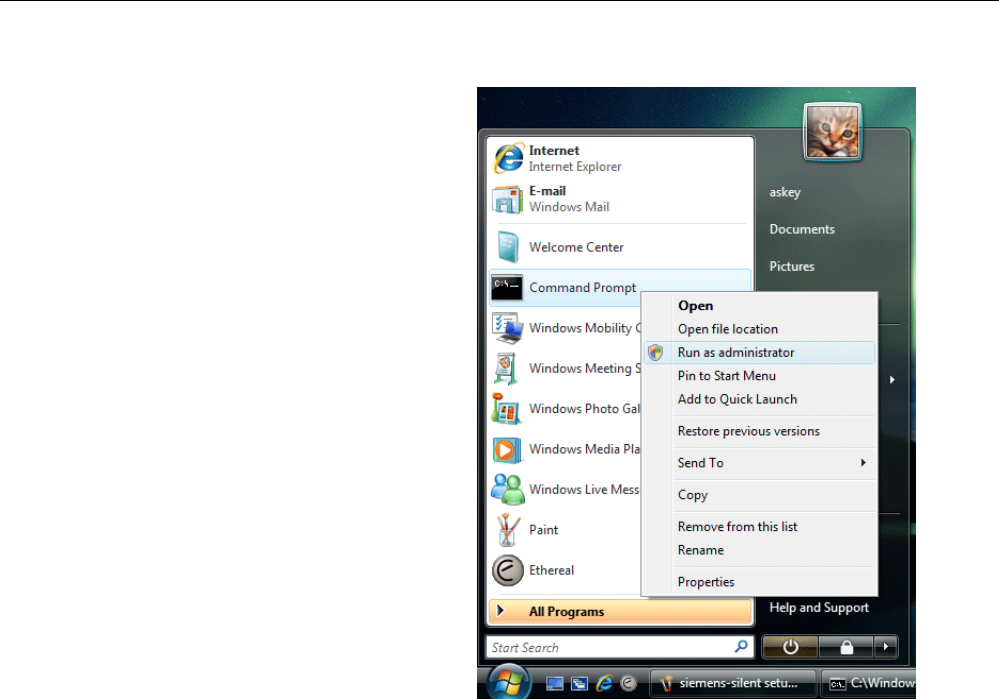Click All Programs
The image size is (999, 699).
(x=620, y=612)
